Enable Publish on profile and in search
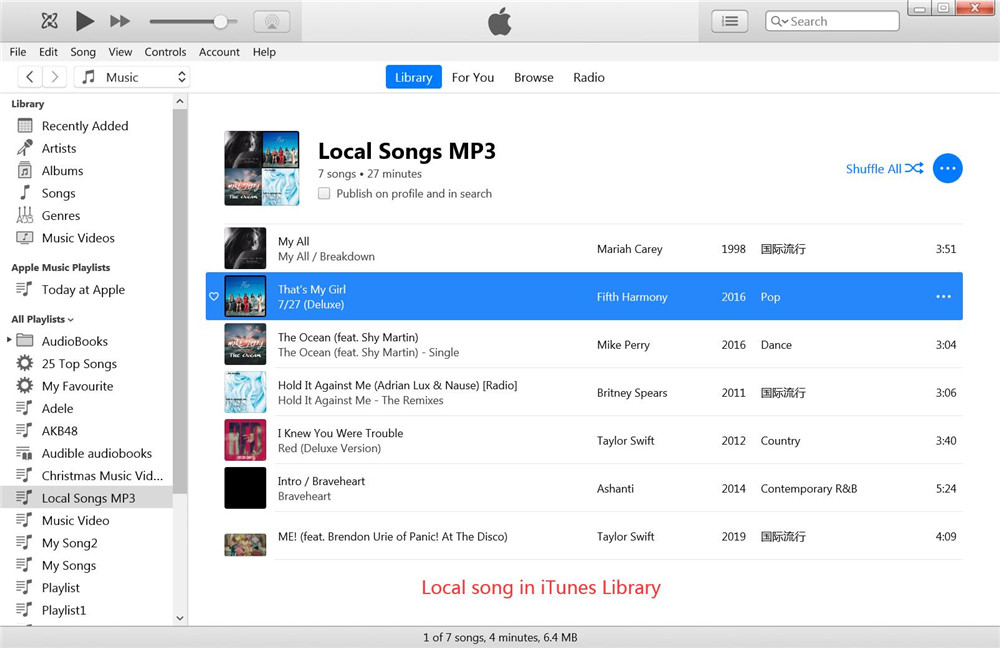The height and width of the screenshot is (648, 1000). coord(324,193)
